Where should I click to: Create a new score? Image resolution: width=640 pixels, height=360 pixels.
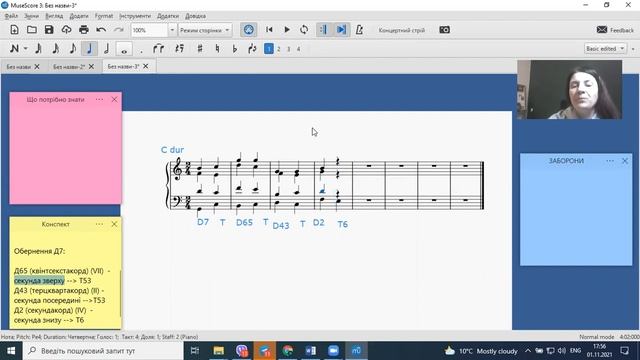coord(14,30)
